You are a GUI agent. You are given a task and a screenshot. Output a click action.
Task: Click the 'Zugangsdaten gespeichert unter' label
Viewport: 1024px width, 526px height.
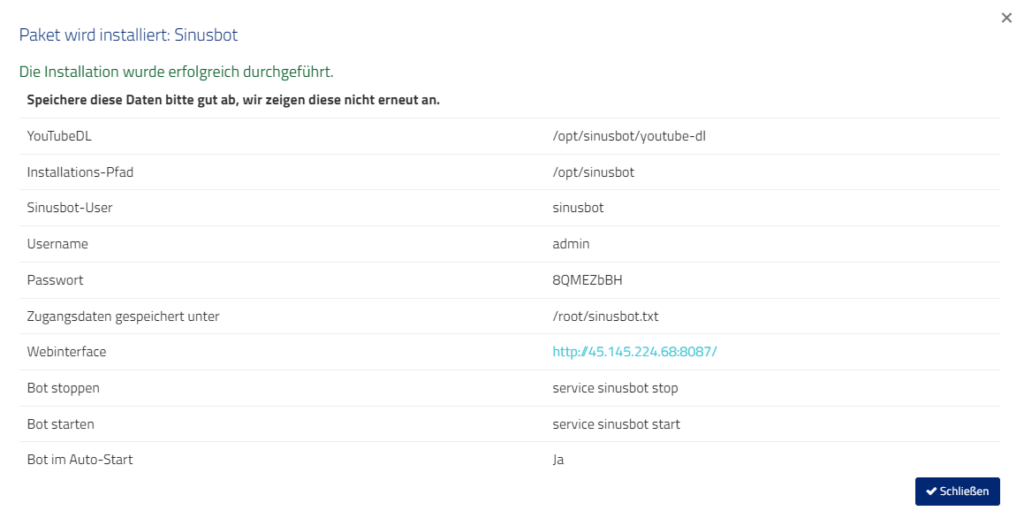click(x=123, y=316)
